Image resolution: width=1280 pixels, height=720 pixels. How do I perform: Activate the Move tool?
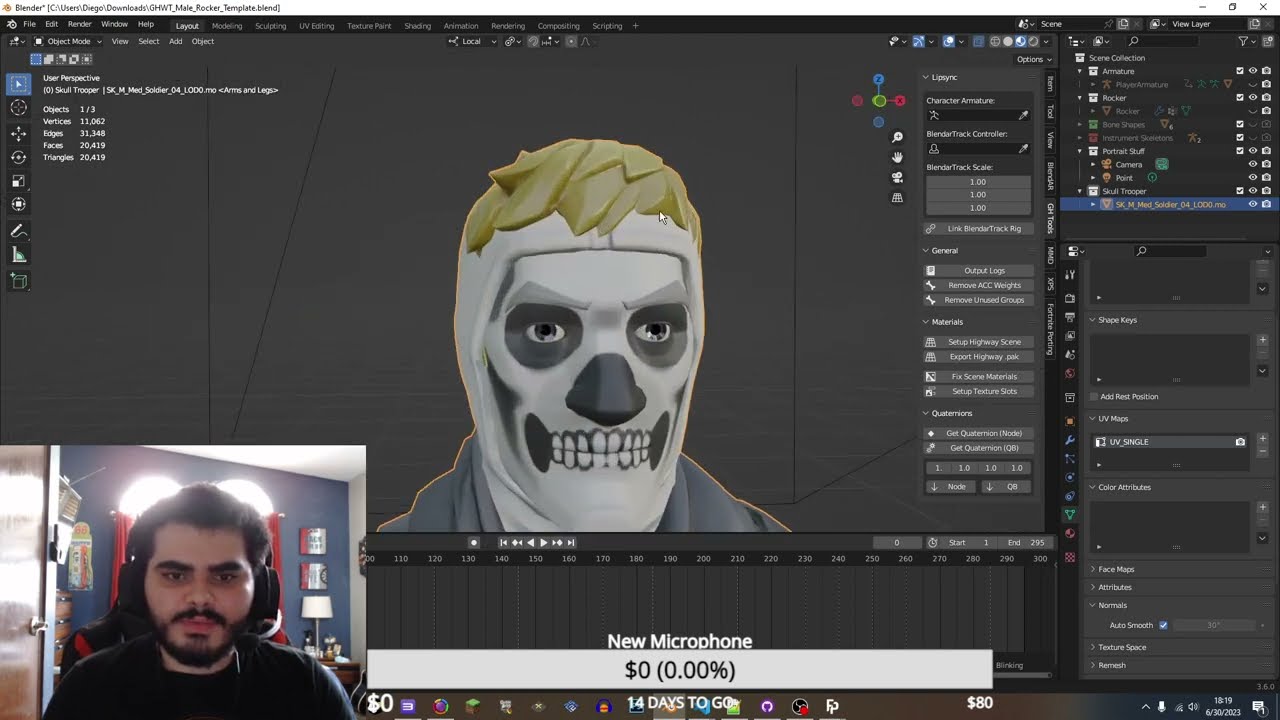(19, 133)
